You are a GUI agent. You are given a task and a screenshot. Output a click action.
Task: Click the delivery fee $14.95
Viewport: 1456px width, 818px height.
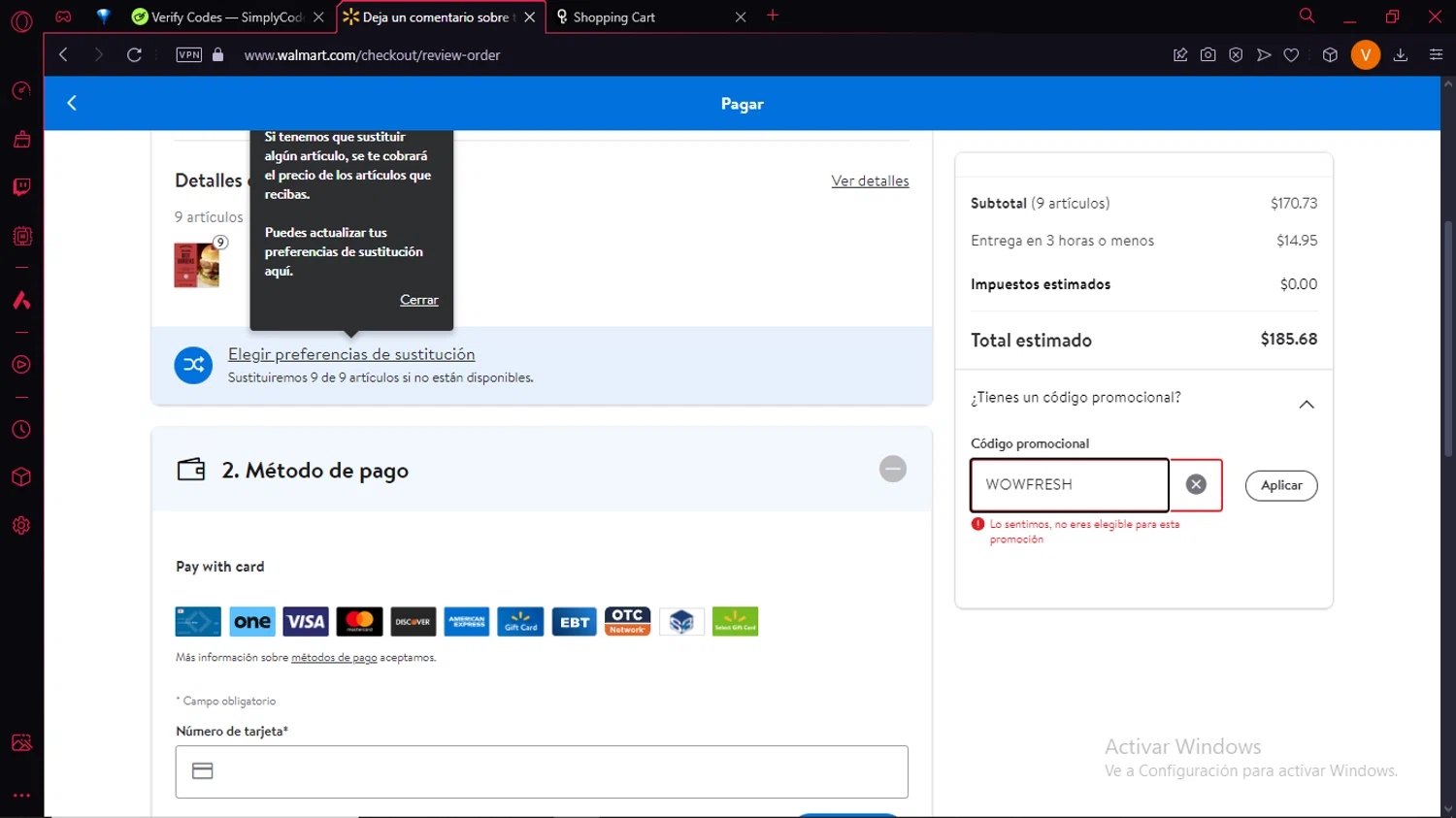[1297, 241]
